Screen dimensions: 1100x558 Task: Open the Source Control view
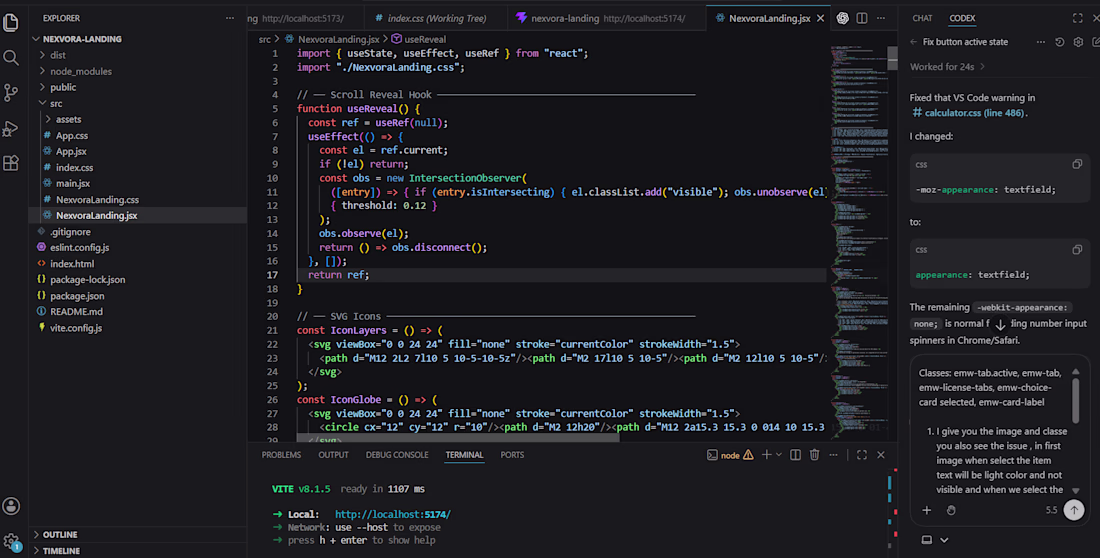(11, 93)
